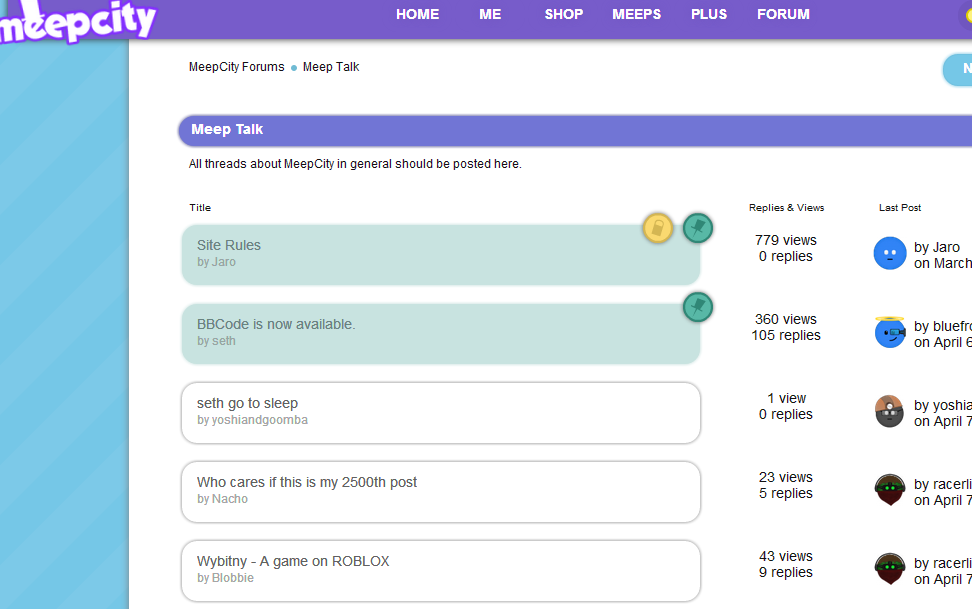Open the HOME menu item

coord(417,14)
